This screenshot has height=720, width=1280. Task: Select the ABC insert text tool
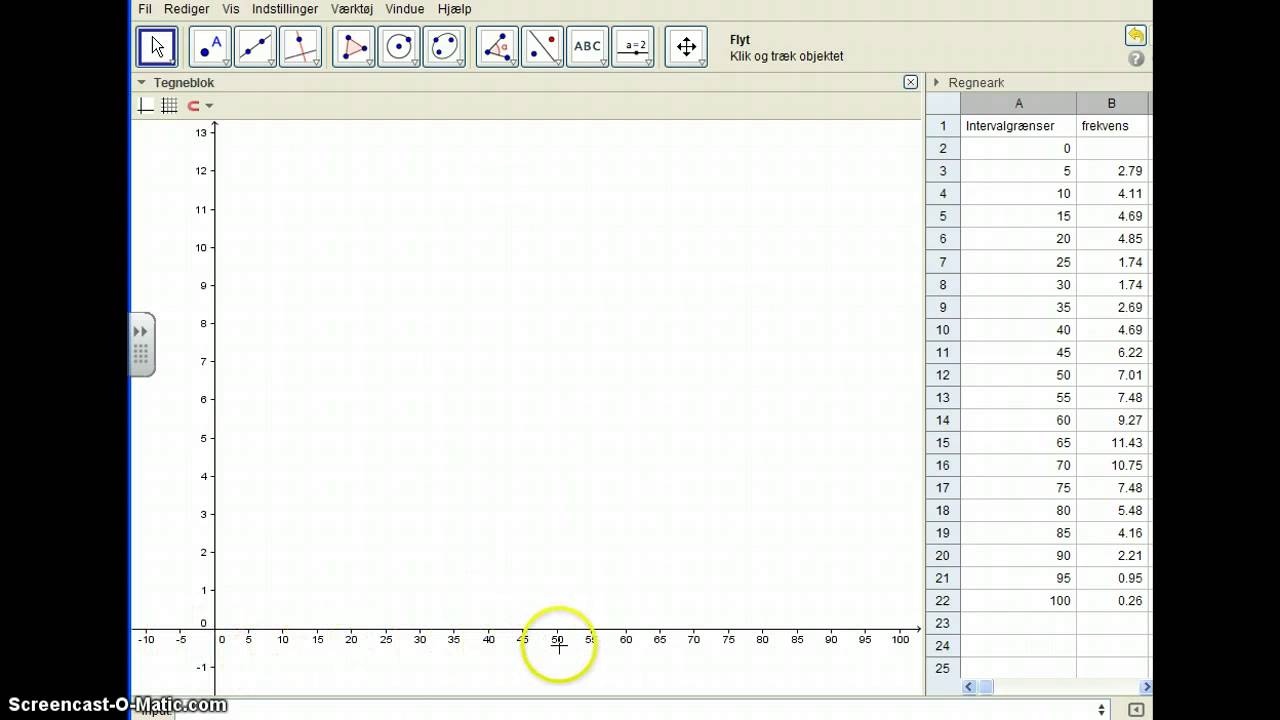(x=588, y=47)
